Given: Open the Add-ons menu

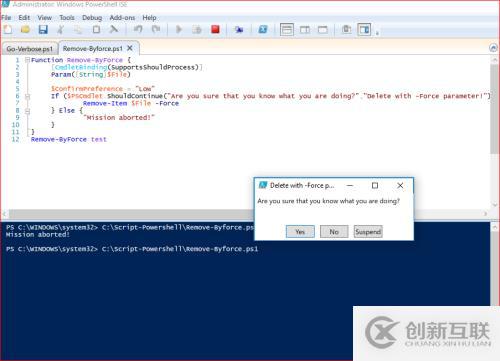Looking at the screenshot, I should [122, 18].
